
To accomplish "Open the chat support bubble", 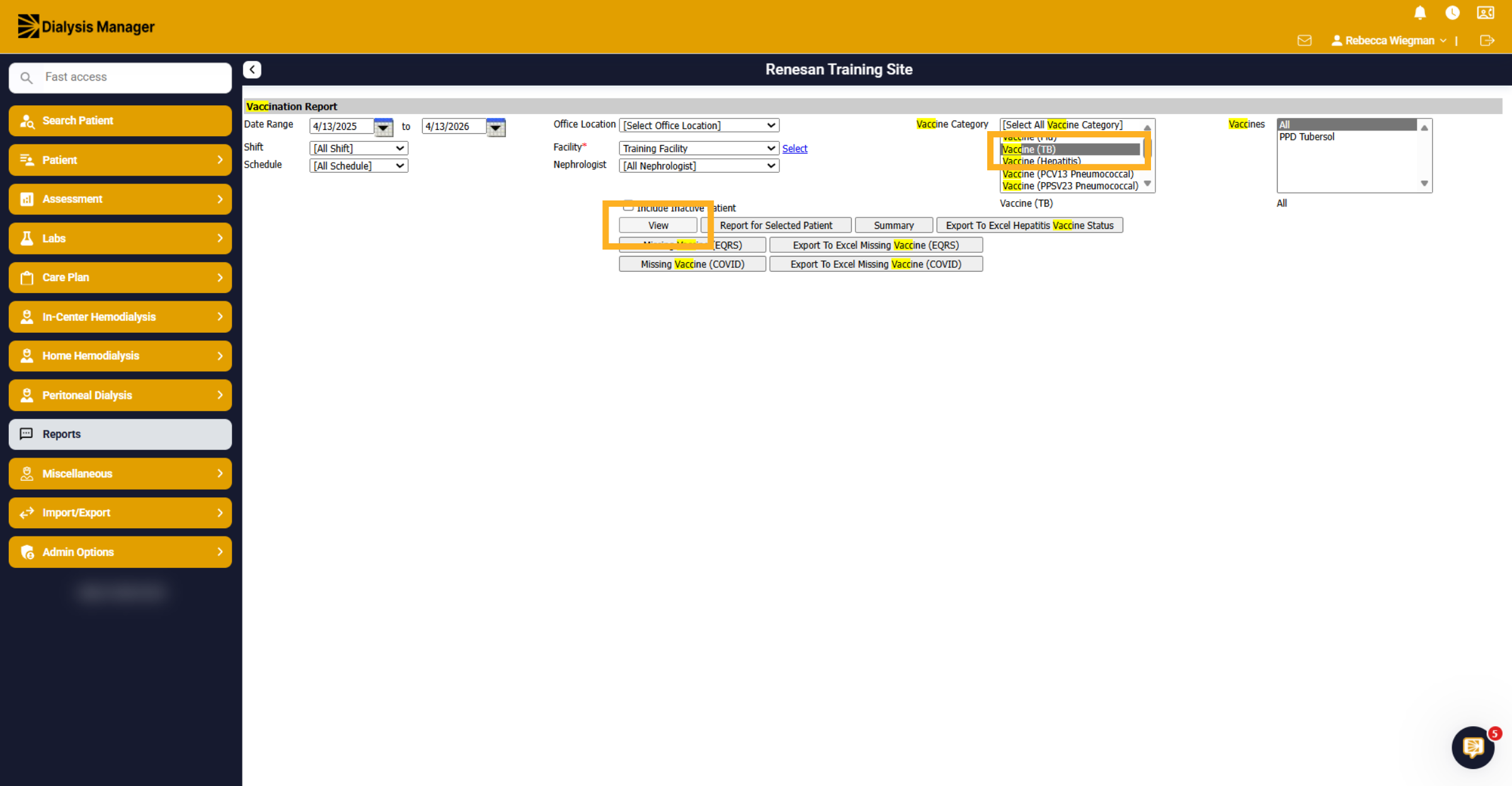I will pos(1473,748).
